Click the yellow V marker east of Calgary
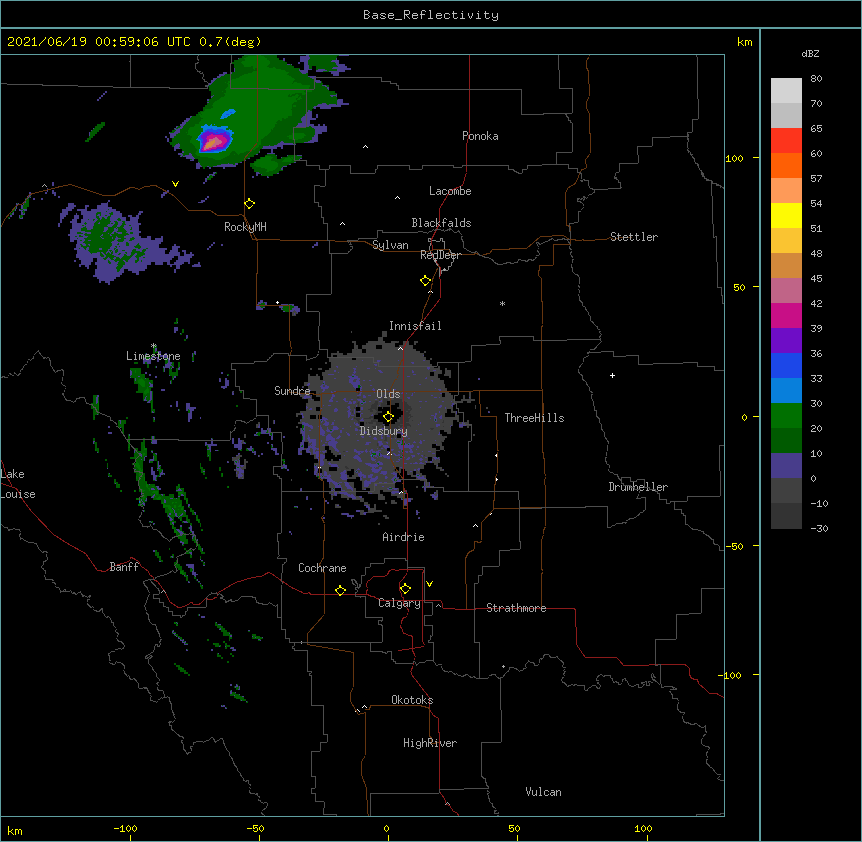Viewport: 862px width, 842px height. point(429,584)
